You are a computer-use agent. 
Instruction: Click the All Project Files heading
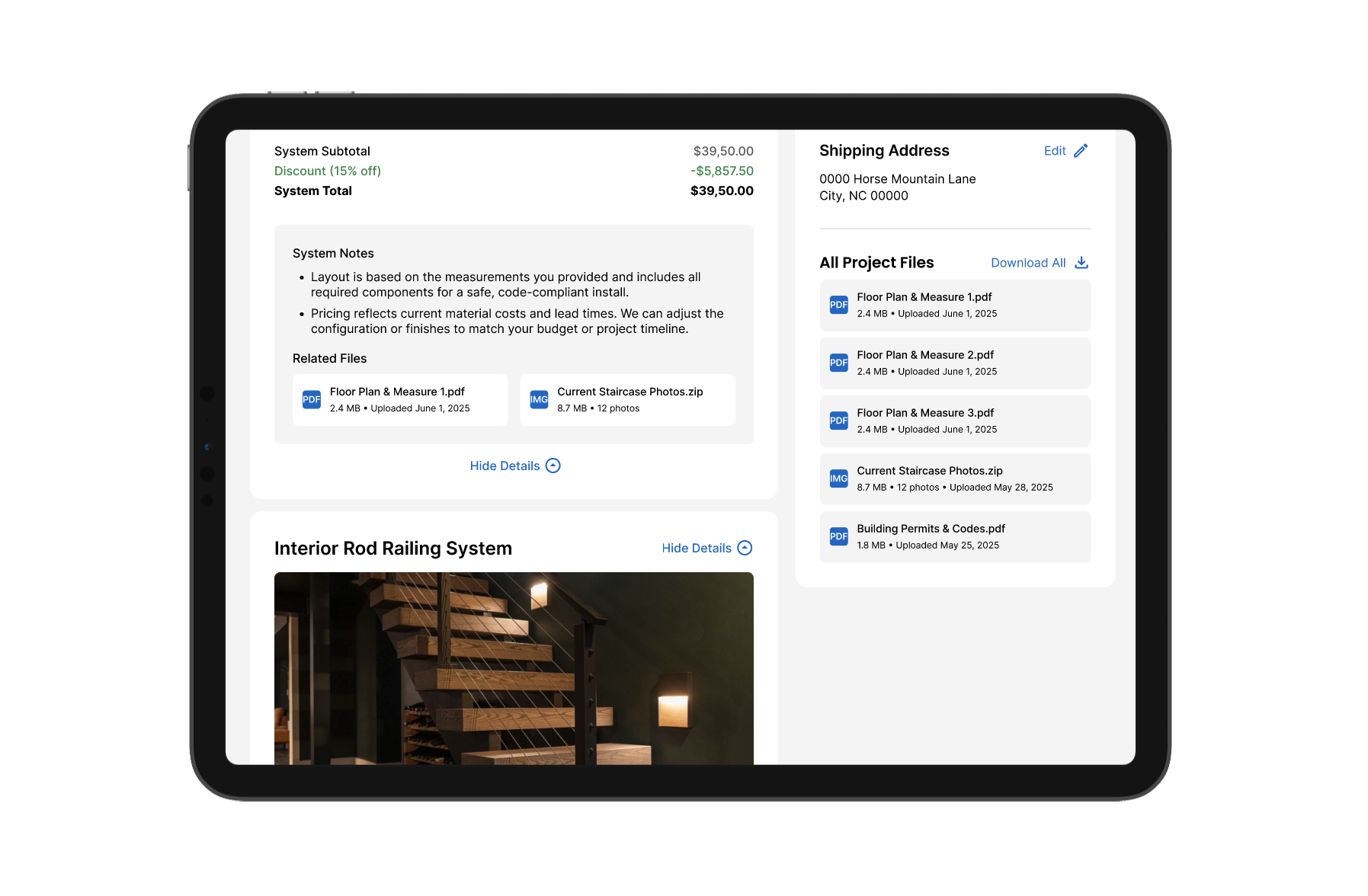coord(876,263)
